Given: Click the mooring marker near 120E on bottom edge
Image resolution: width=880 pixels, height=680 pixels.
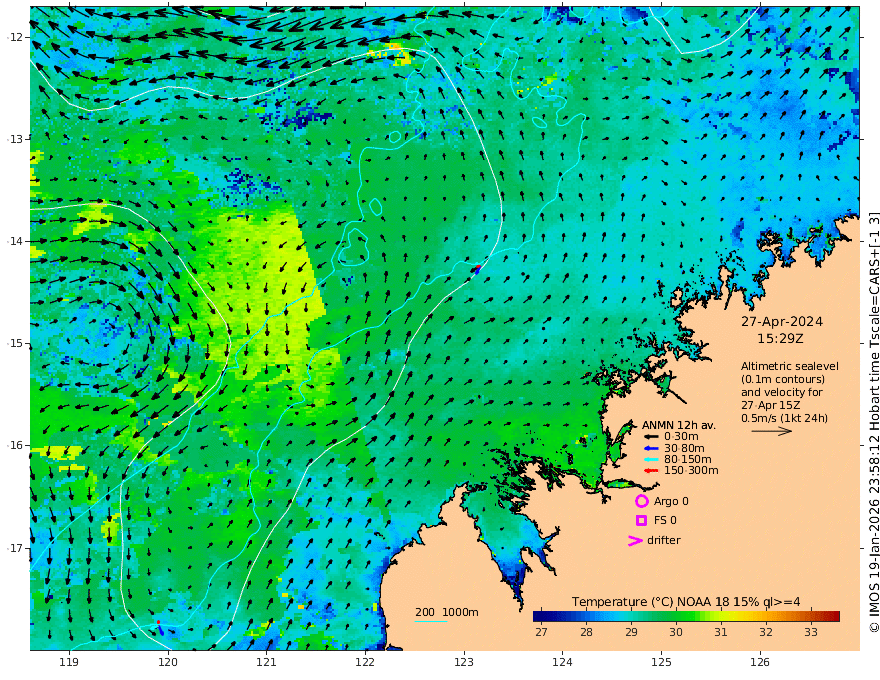Looking at the screenshot, I should [160, 628].
